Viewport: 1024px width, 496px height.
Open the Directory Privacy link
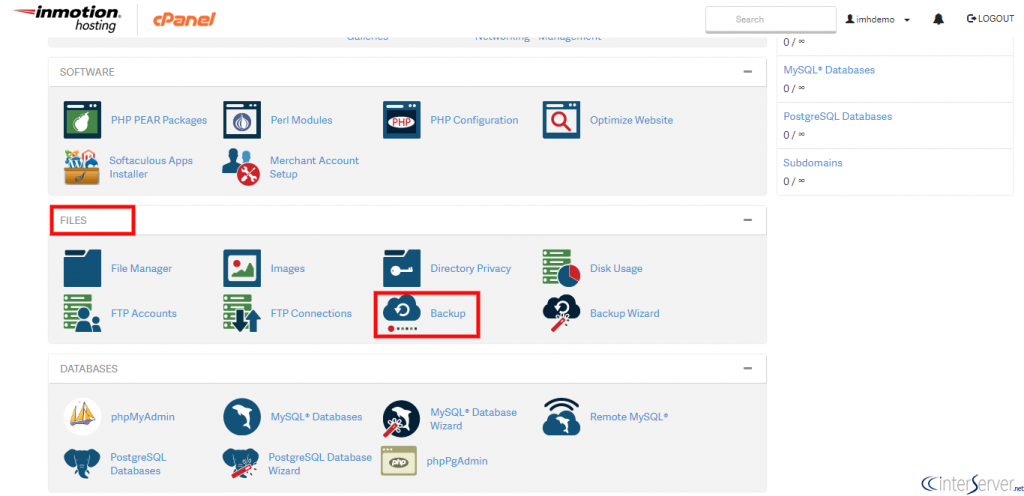pos(470,268)
